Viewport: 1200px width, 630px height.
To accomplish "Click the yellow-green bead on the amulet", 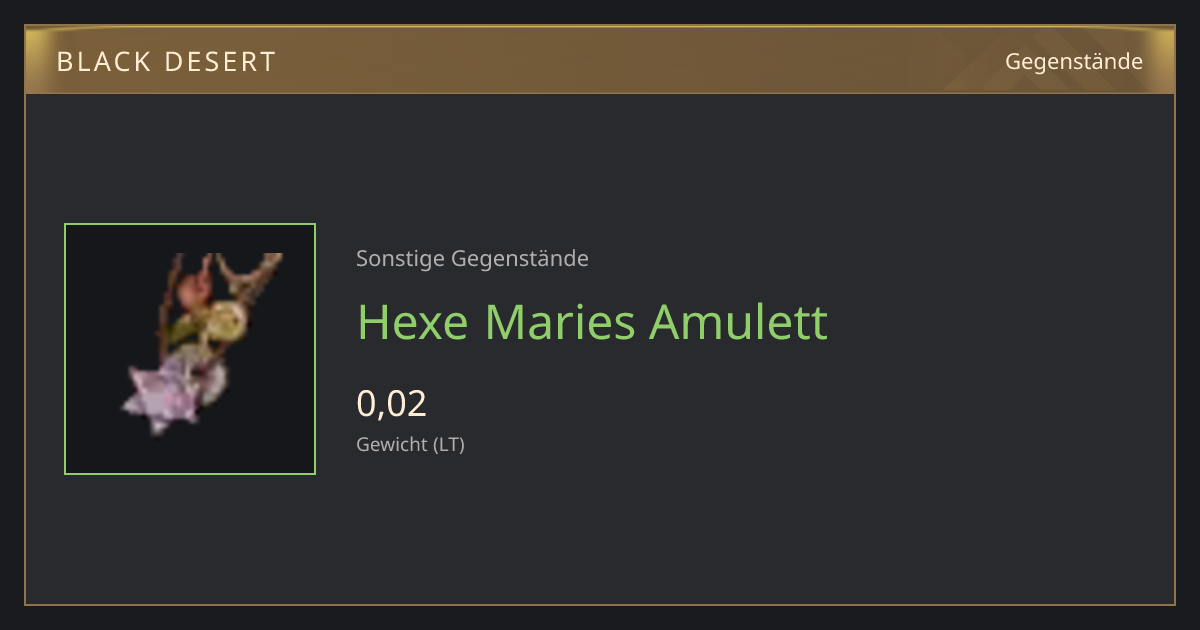I will (x=224, y=320).
